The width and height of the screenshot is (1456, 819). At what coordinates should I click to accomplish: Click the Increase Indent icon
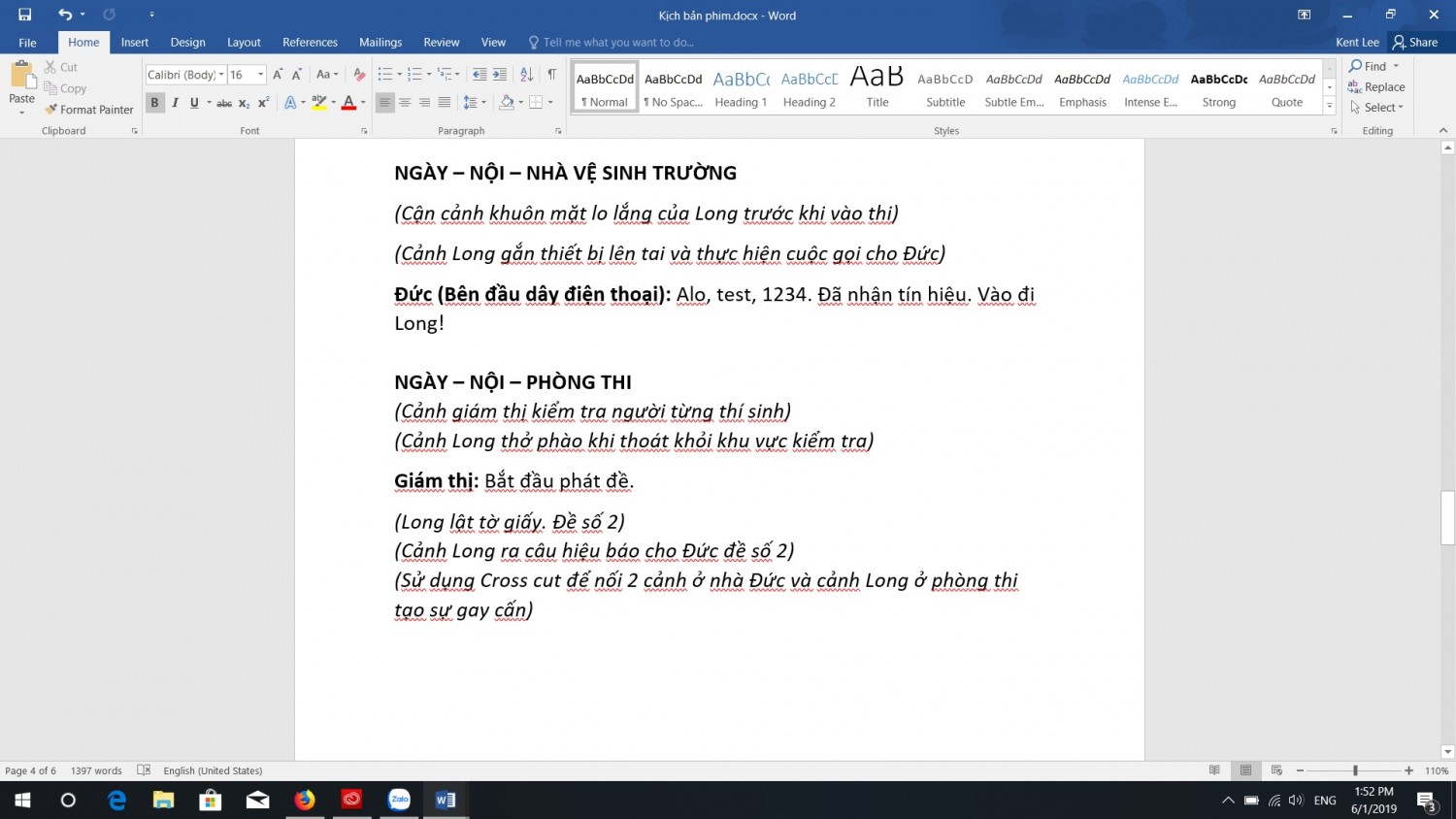500,75
